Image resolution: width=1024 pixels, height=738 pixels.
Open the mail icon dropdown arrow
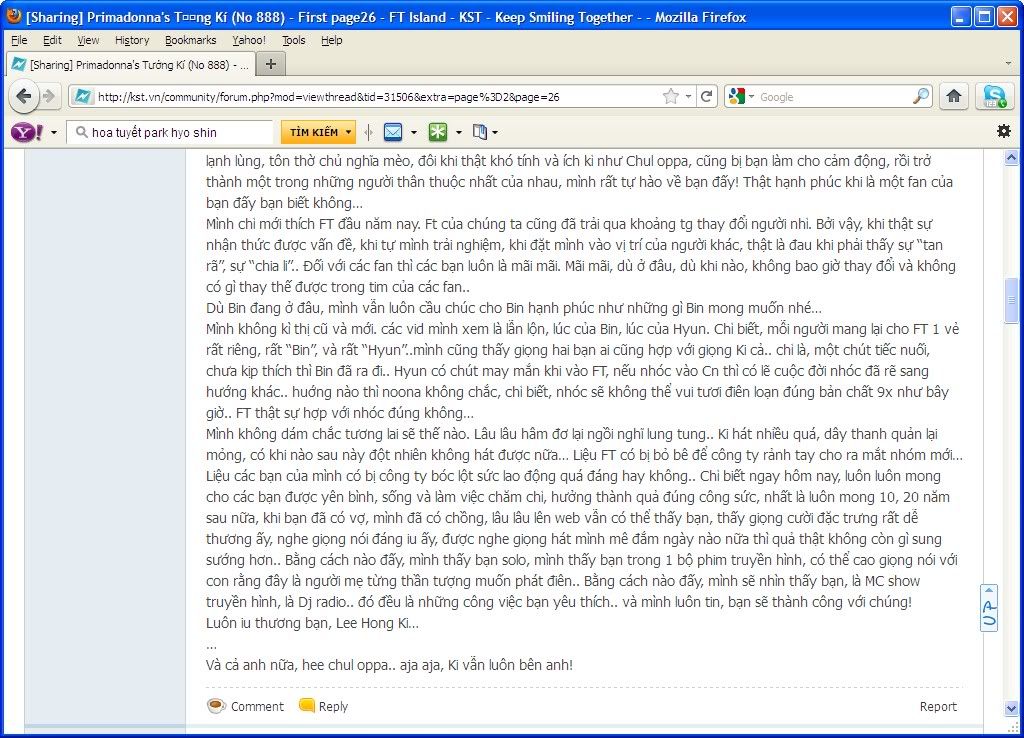(x=414, y=133)
